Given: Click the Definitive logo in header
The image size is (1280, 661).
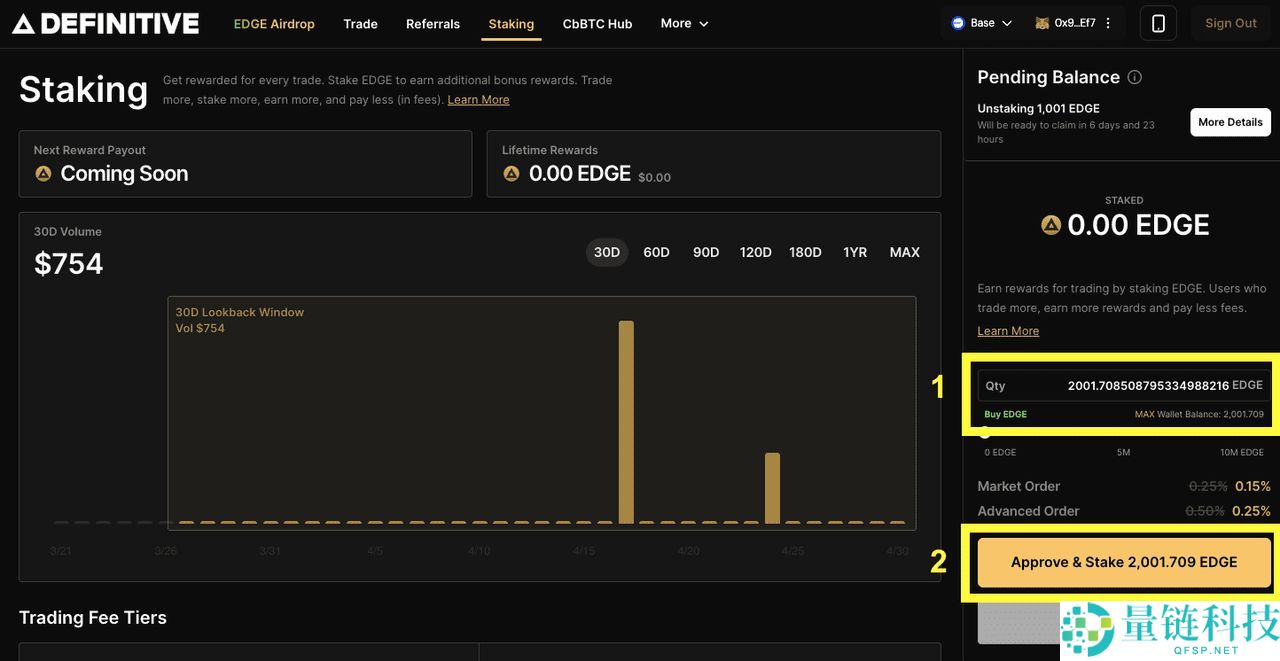Looking at the screenshot, I should tap(106, 23).
